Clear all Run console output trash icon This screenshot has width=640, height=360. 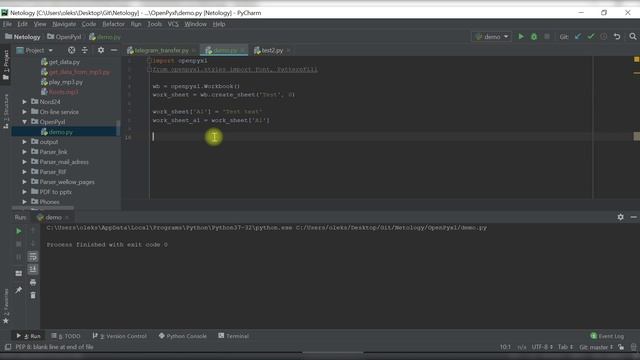pos(33,295)
